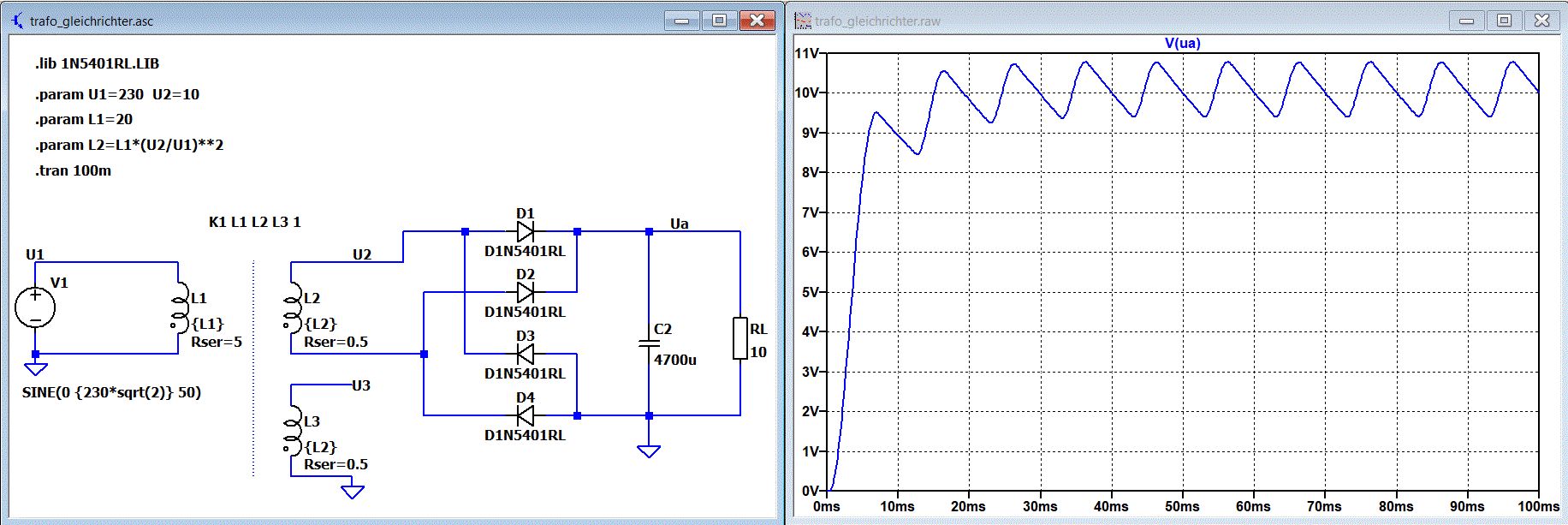Click the 0ms label on time axis
Image resolution: width=1568 pixels, height=525 pixels.
tap(826, 506)
